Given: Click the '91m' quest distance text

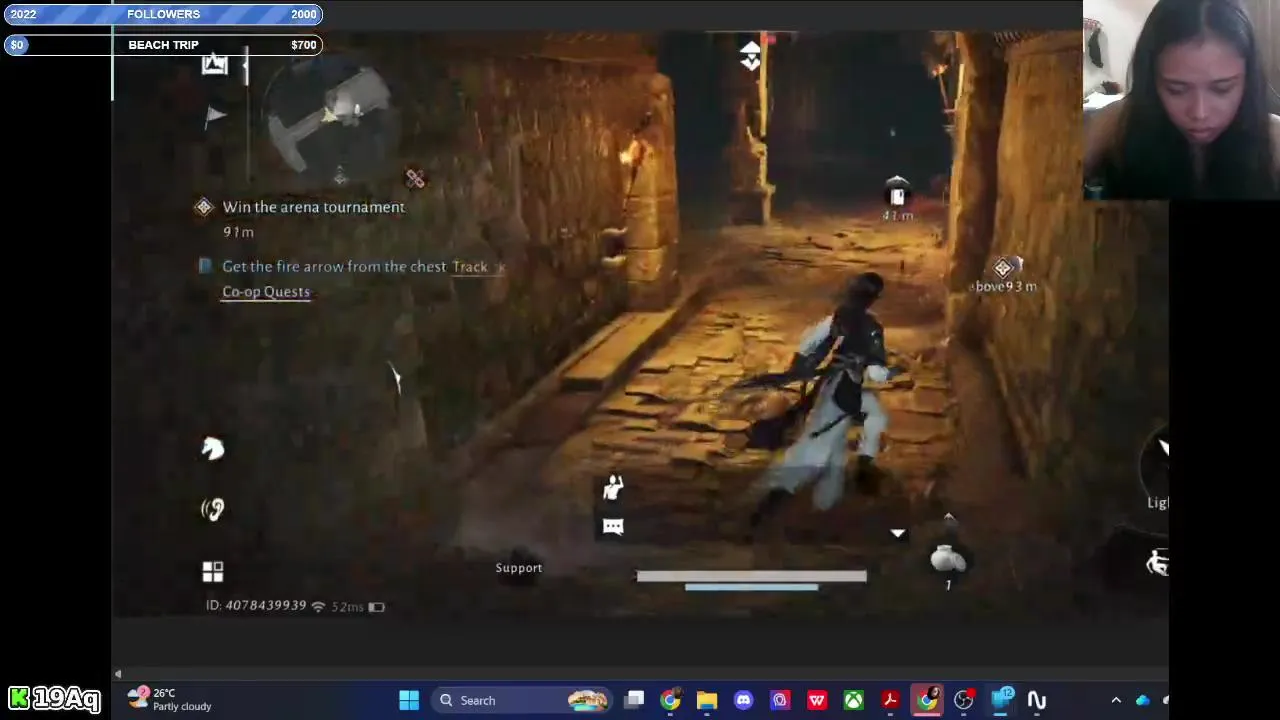Looking at the screenshot, I should pyautogui.click(x=238, y=232).
